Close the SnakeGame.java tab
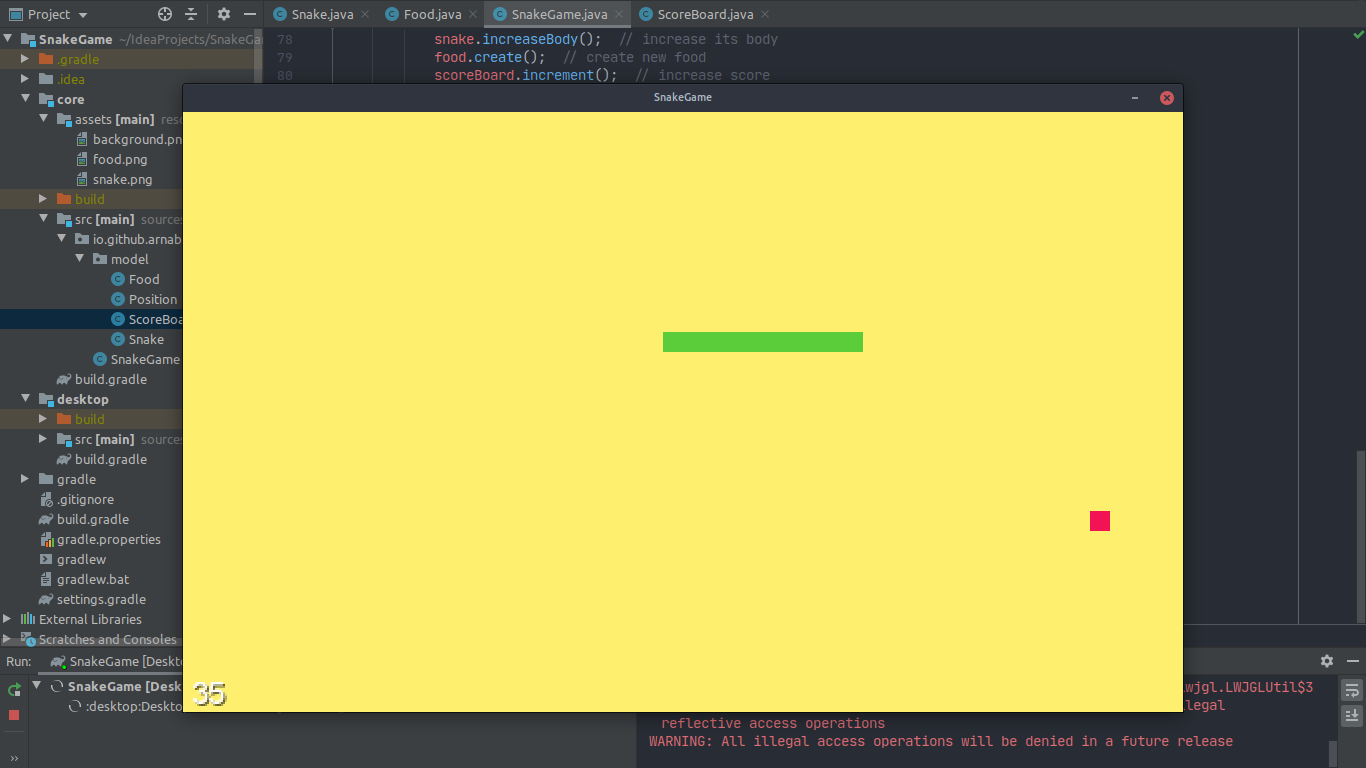The height and width of the screenshot is (768, 1366). coord(618,14)
